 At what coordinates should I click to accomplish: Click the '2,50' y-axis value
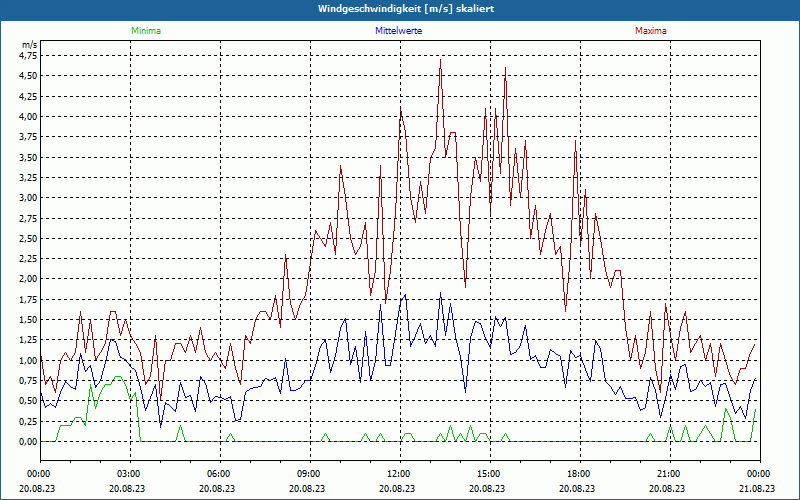[29, 238]
